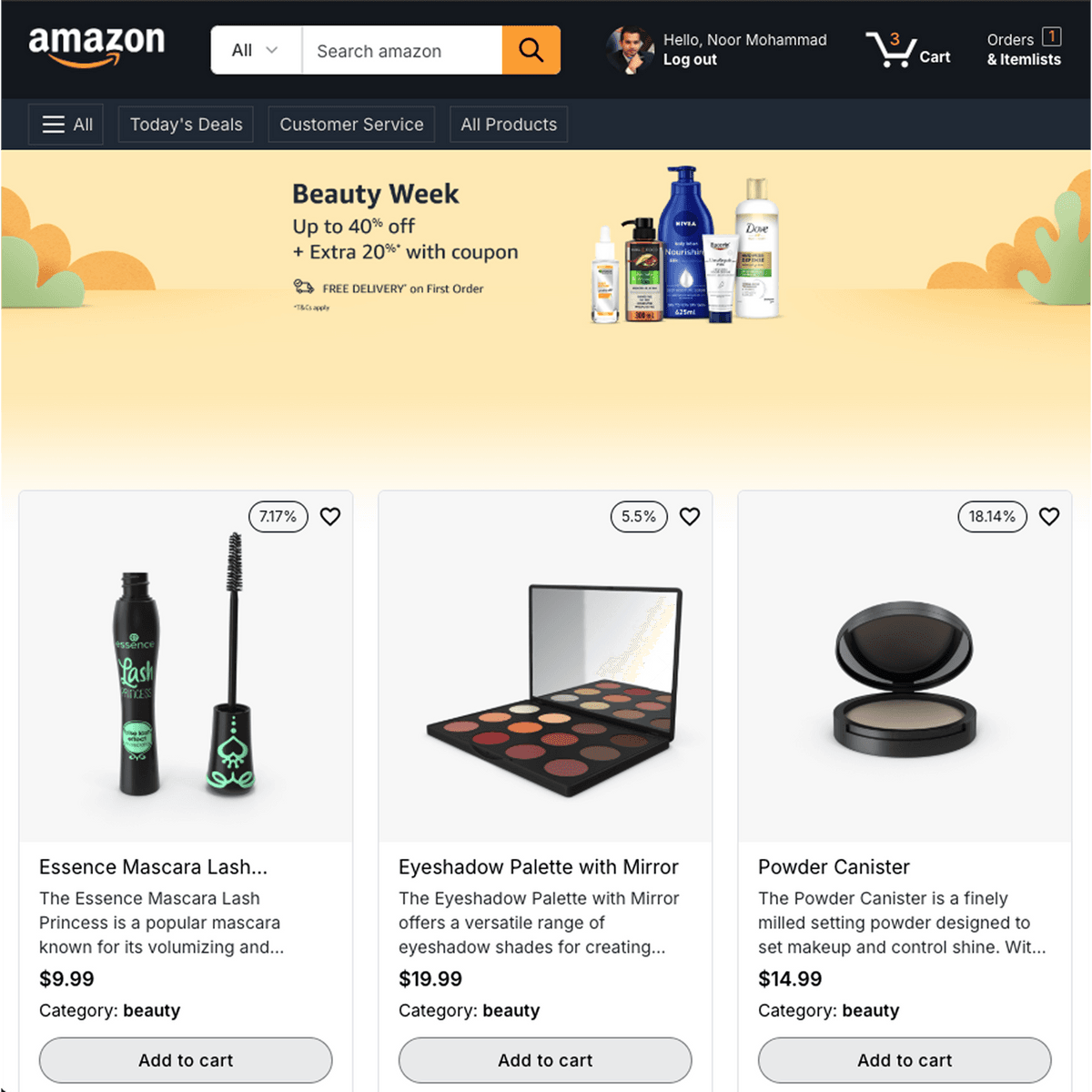Add Powder Canister to cart
Image resolution: width=1092 pixels, height=1092 pixels.
click(x=905, y=1060)
